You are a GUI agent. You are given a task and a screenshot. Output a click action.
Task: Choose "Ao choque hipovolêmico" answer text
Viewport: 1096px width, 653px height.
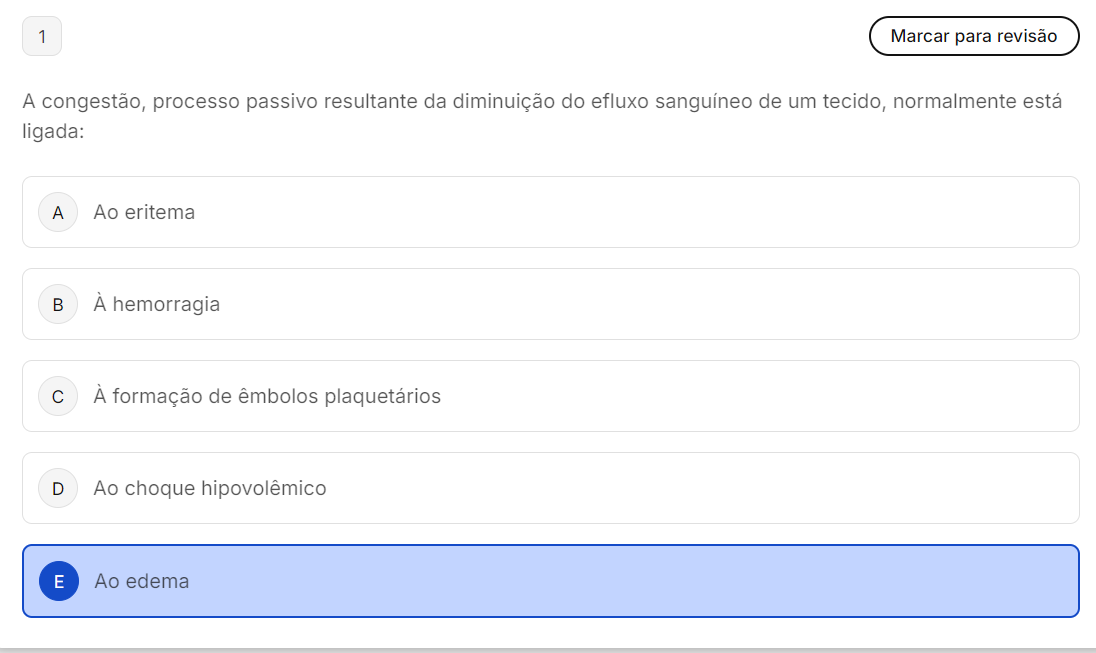pos(210,488)
